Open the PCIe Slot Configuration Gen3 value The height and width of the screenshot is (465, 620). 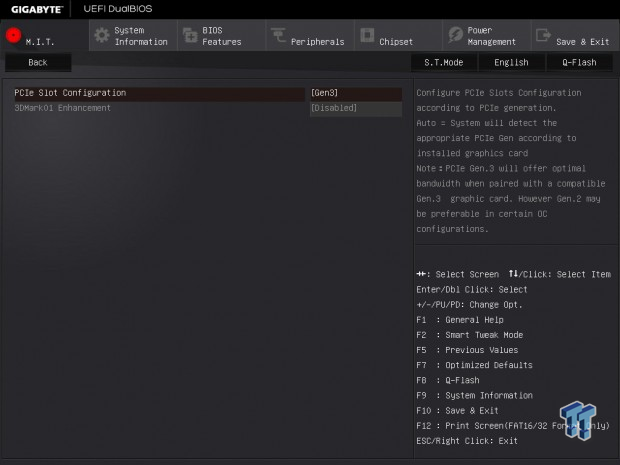pos(356,93)
